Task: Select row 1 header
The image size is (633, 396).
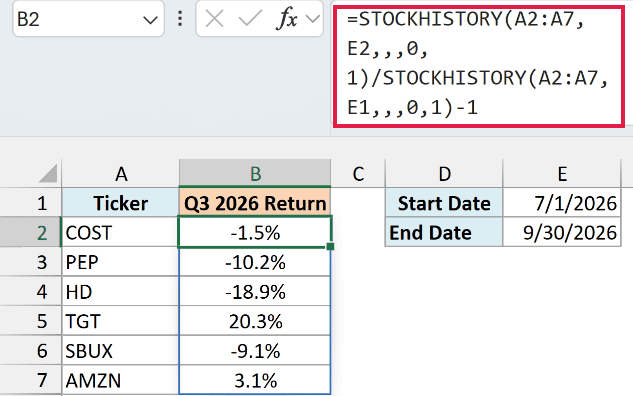Action: pyautogui.click(x=31, y=202)
